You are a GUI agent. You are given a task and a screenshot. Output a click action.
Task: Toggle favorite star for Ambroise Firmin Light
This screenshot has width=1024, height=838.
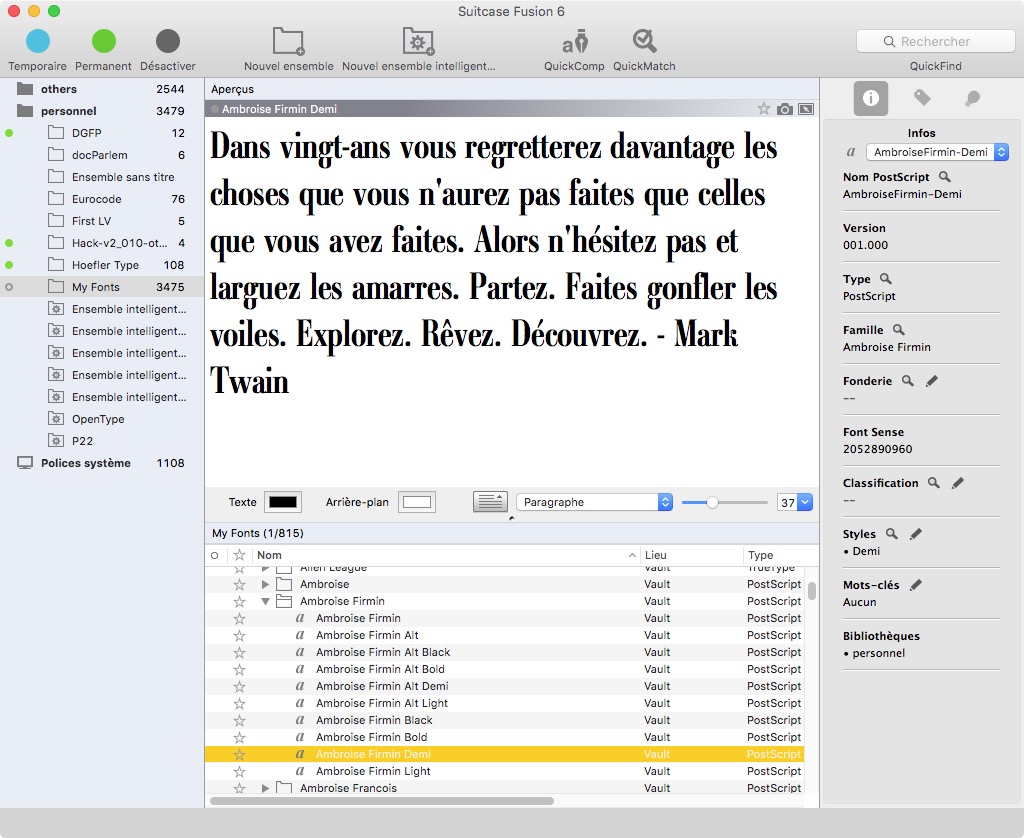[240, 771]
